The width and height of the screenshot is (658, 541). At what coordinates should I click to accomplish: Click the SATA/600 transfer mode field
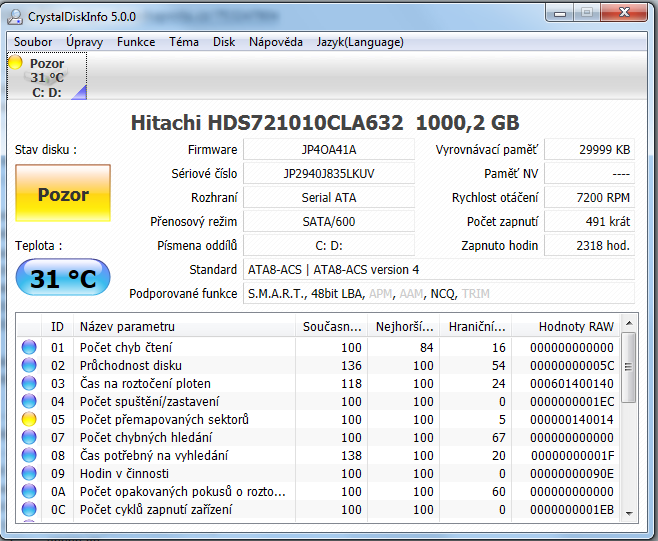(329, 222)
